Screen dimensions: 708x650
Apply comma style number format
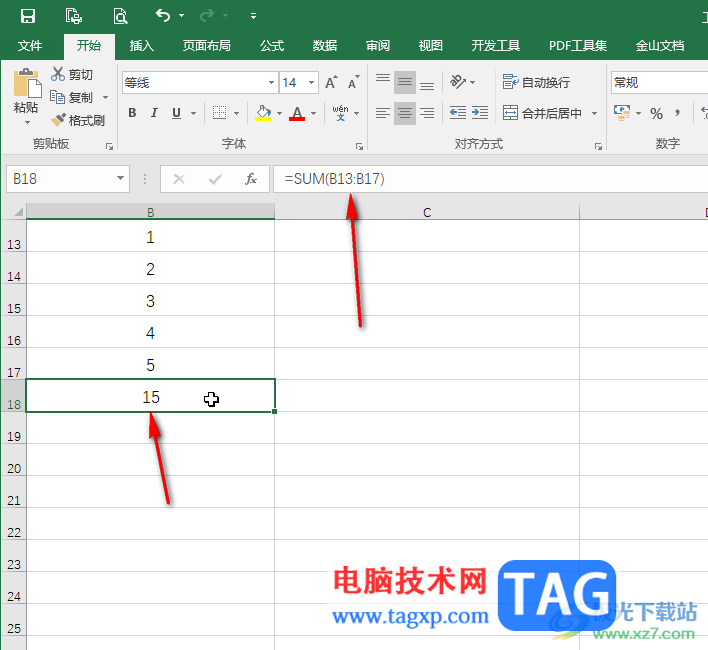click(x=678, y=113)
